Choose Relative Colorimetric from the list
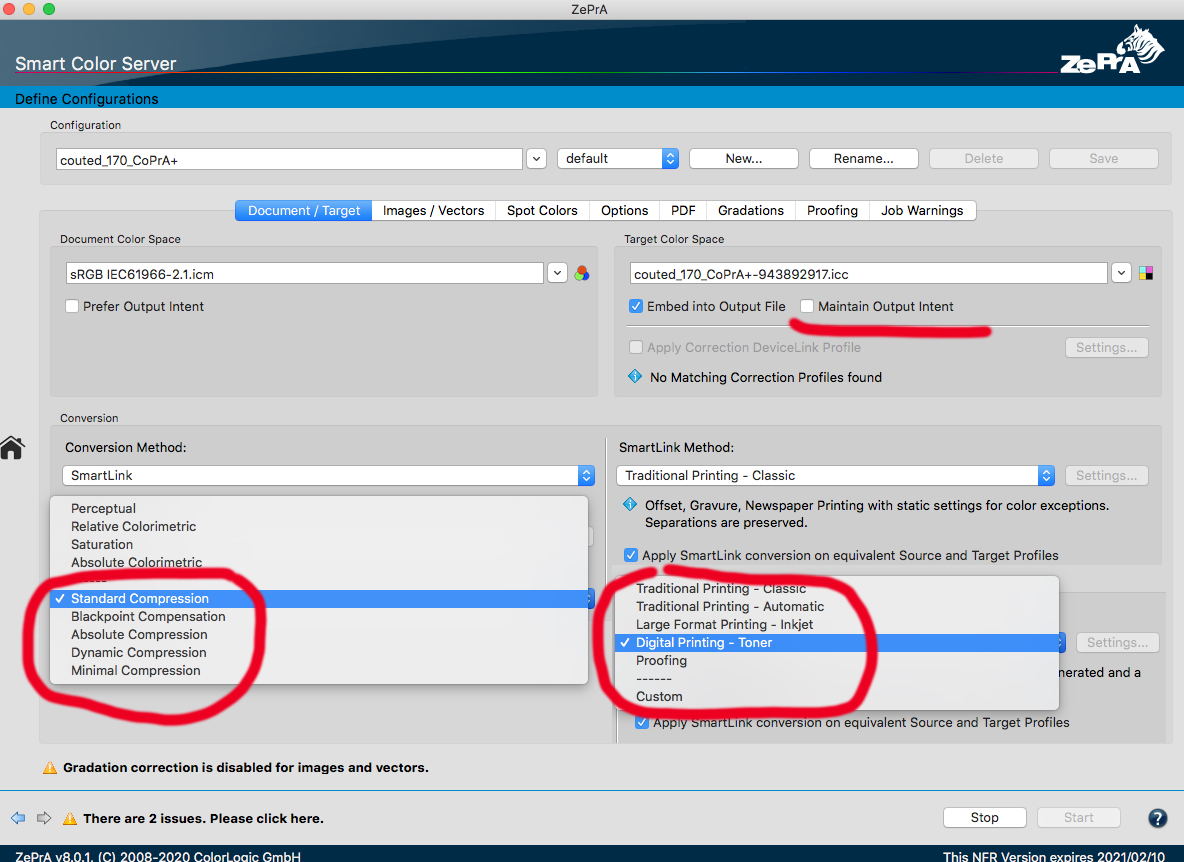Viewport: 1184px width, 862px height. (x=319, y=527)
